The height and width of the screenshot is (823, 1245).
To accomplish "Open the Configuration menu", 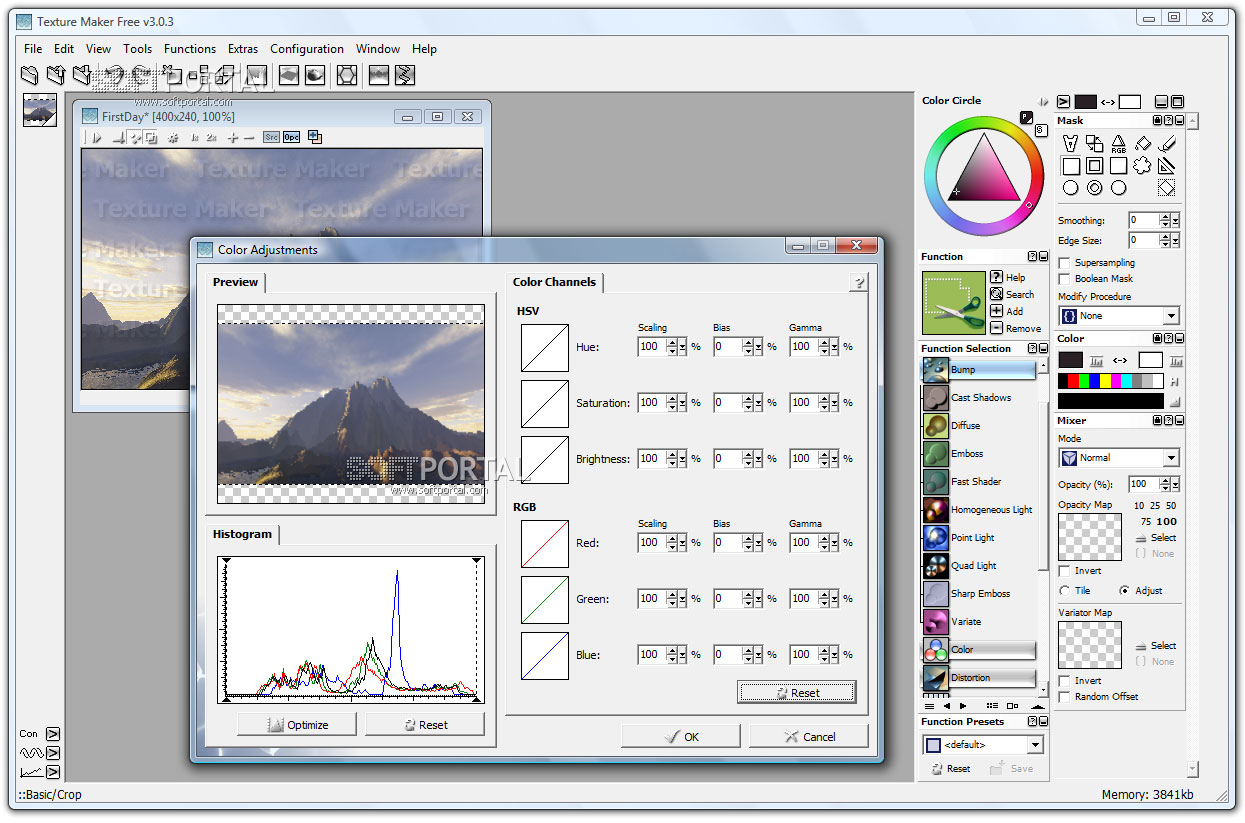I will click(x=307, y=49).
